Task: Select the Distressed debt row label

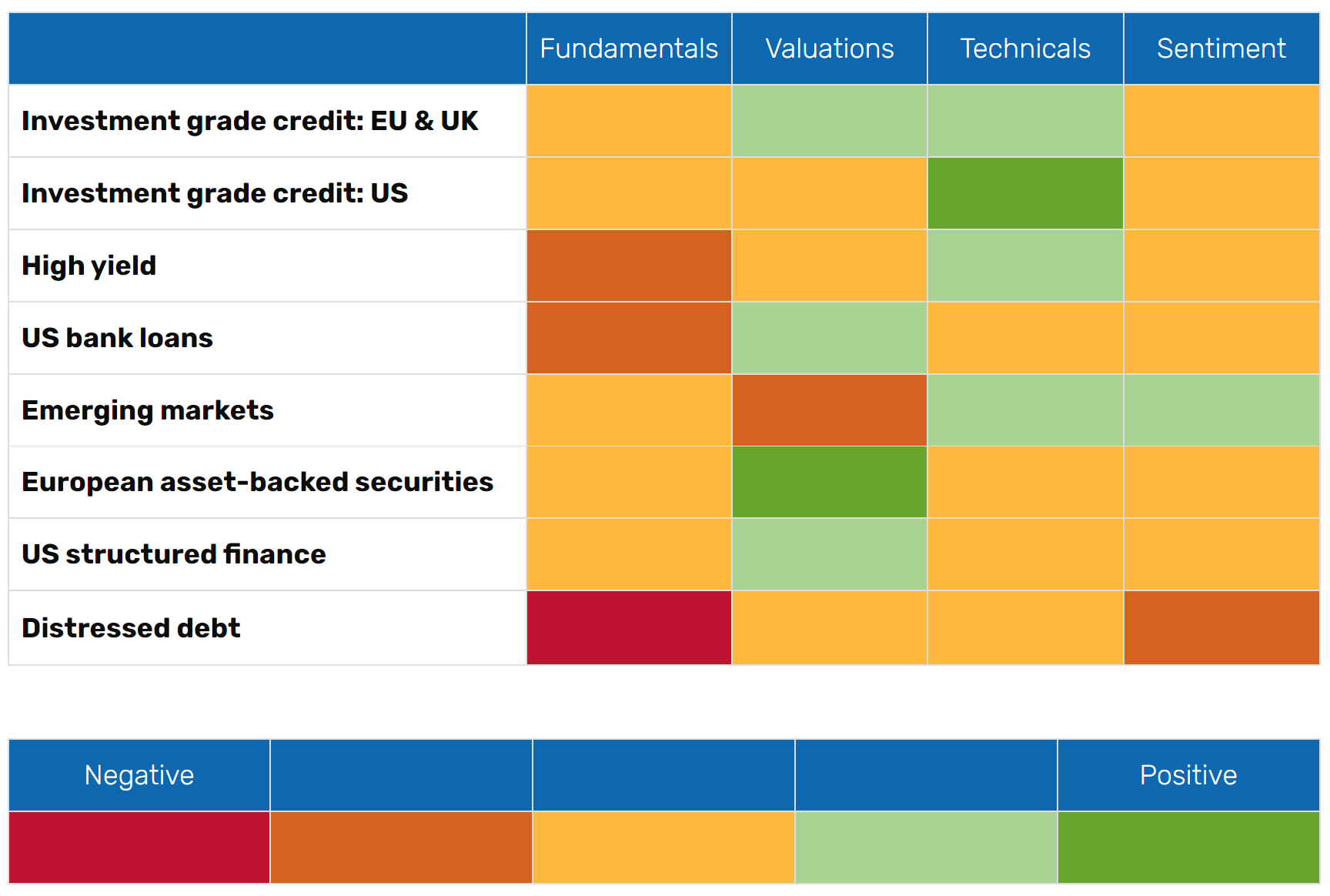Action: 132,628
